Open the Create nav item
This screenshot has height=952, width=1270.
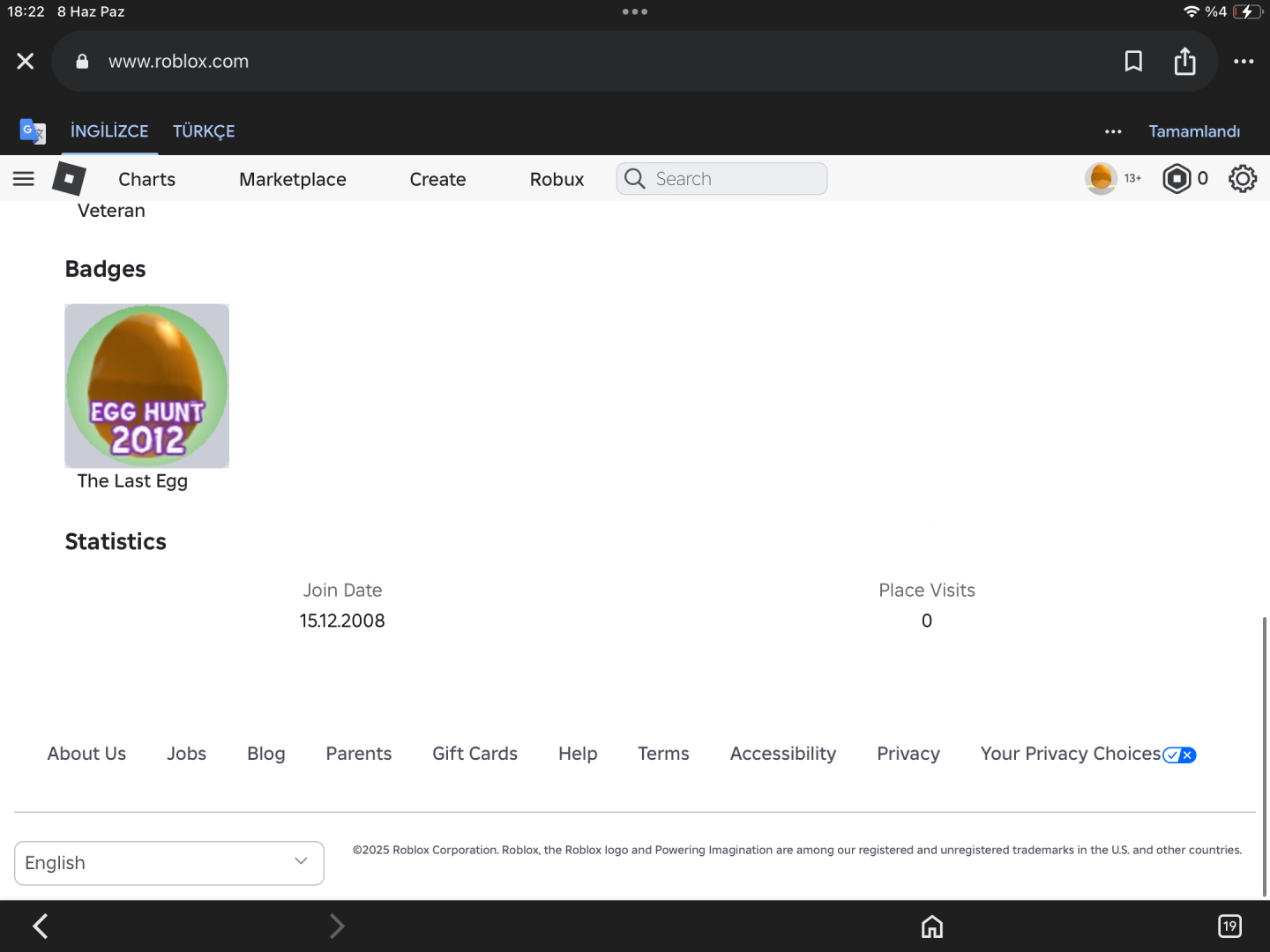coord(437,179)
